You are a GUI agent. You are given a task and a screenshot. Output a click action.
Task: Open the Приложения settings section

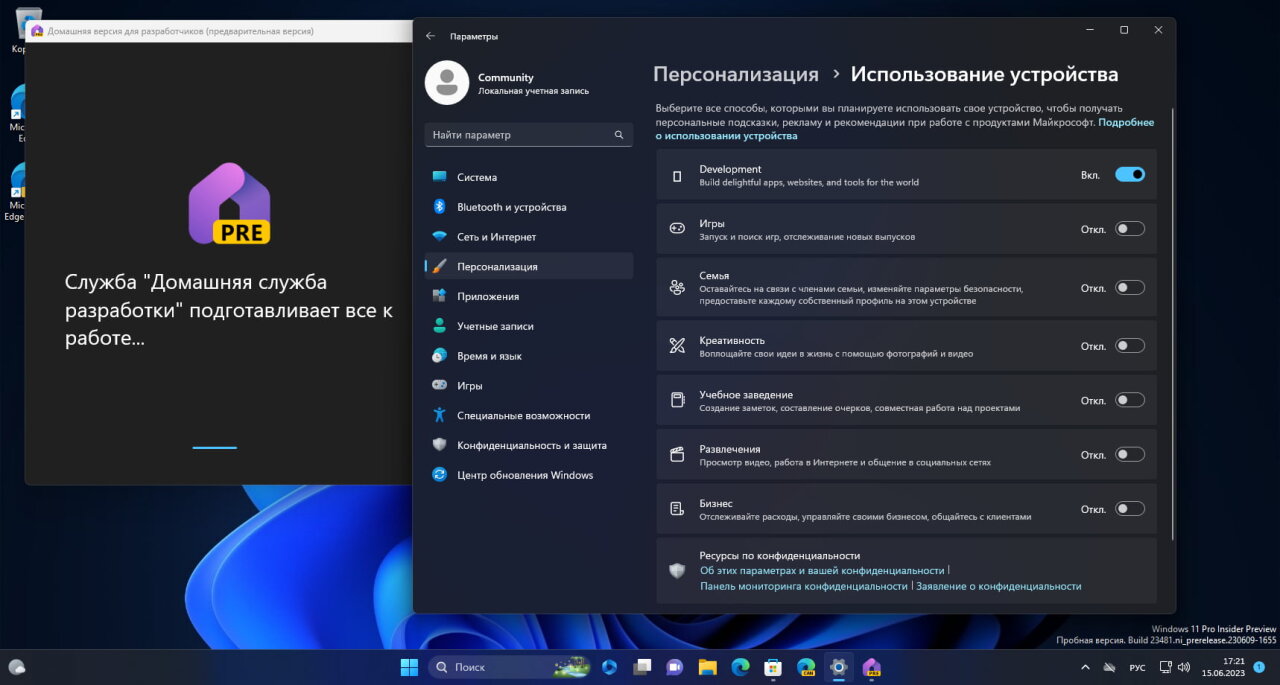coord(529,296)
